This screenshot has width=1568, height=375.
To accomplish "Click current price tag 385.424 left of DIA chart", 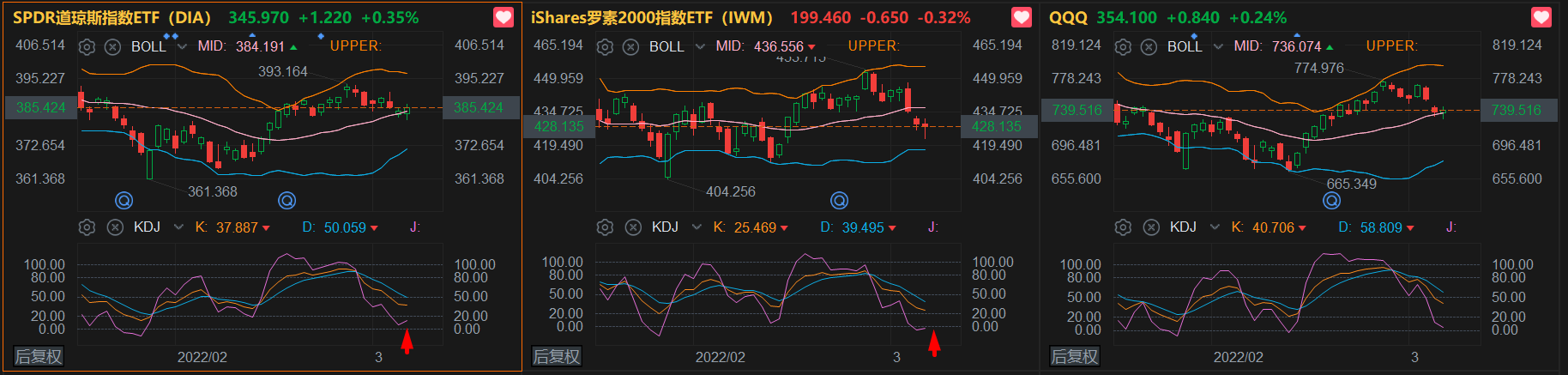I will tap(41, 107).
